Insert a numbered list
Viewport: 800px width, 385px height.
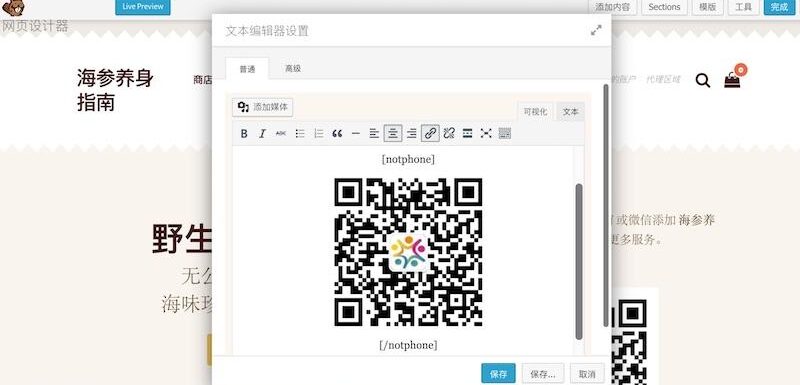318,134
